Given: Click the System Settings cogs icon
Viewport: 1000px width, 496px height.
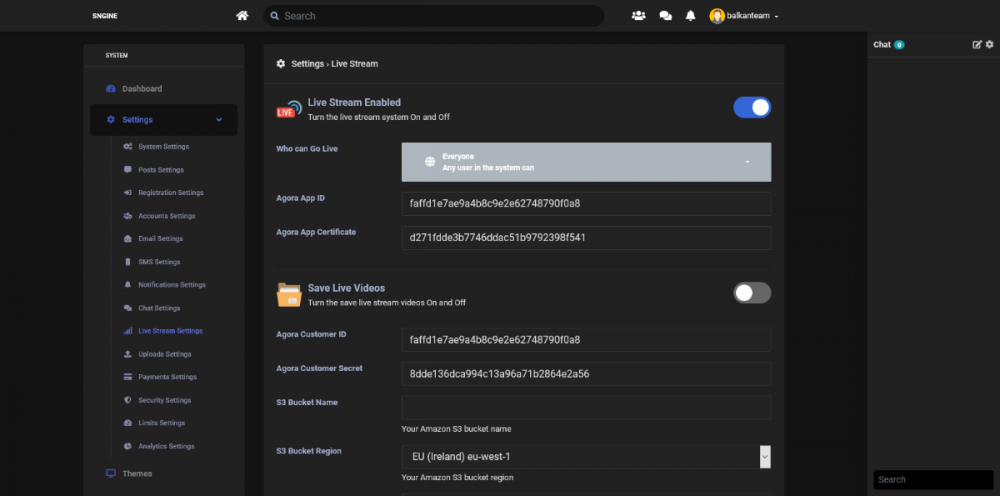Looking at the screenshot, I should 128,147.
